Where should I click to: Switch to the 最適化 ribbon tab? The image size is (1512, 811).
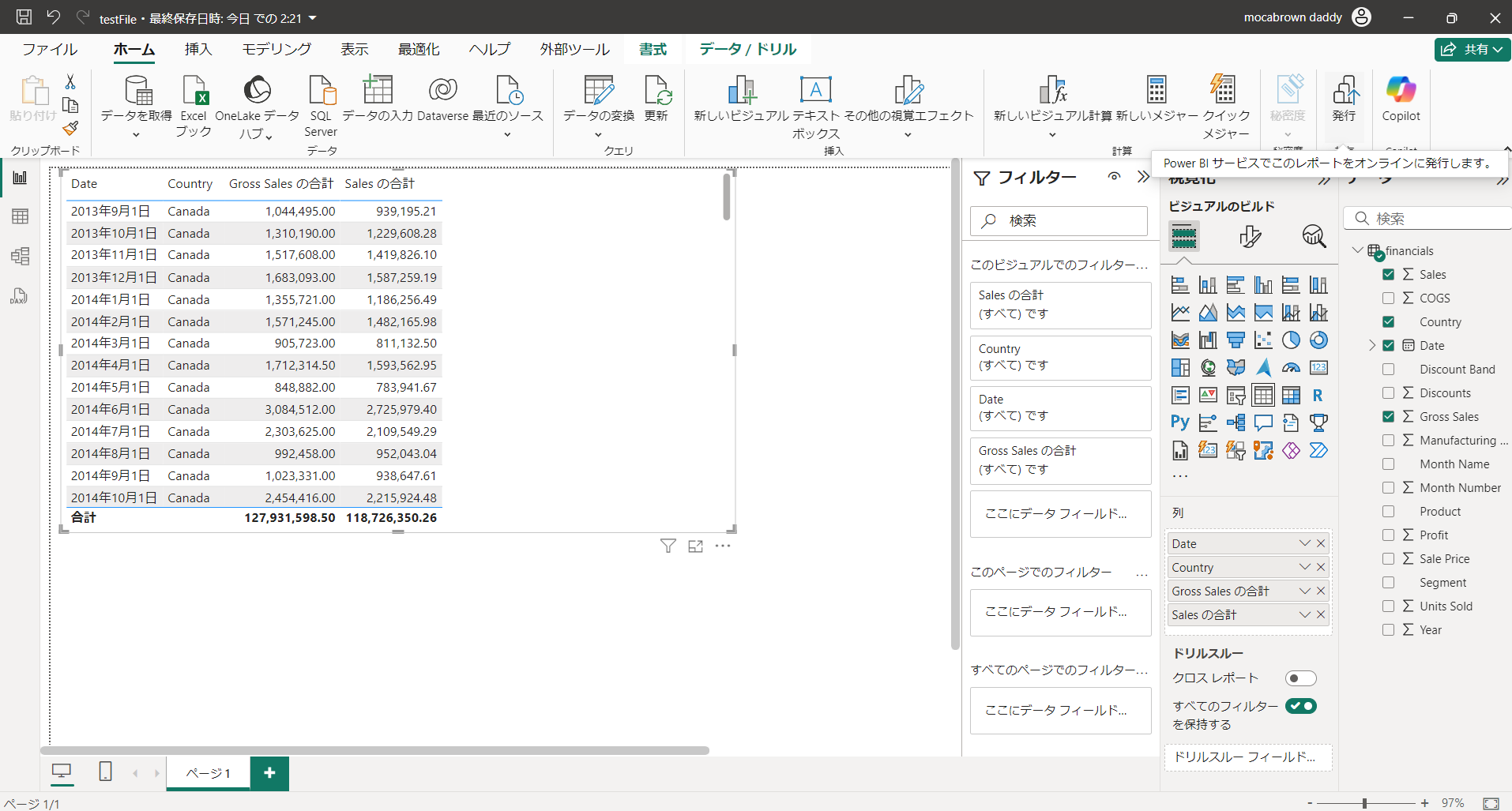(419, 49)
